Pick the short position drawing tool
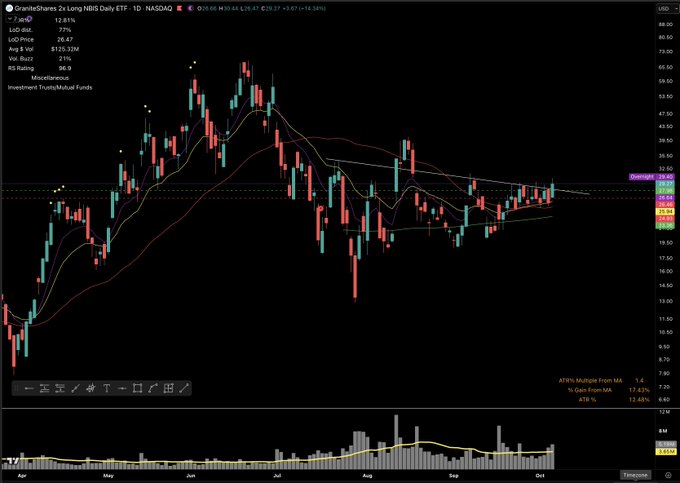This screenshot has width=680, height=483. pyautogui.click(x=60, y=388)
